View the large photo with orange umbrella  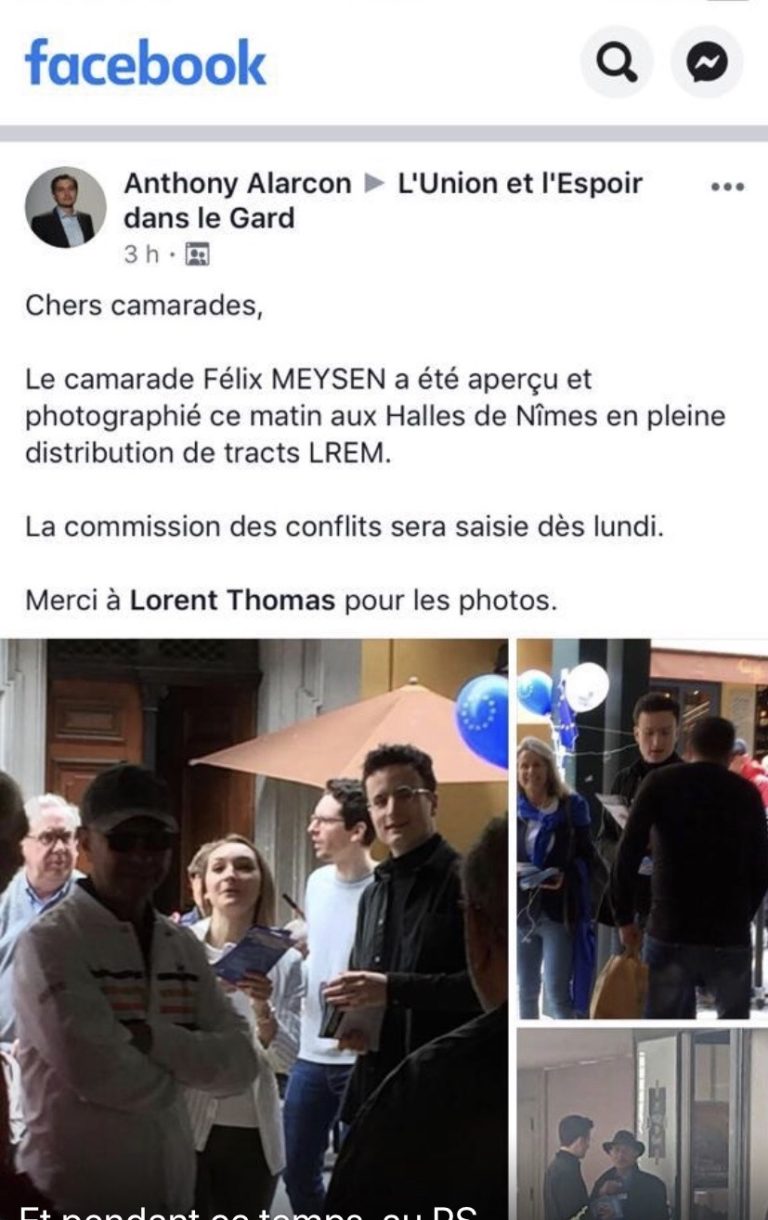point(254,929)
